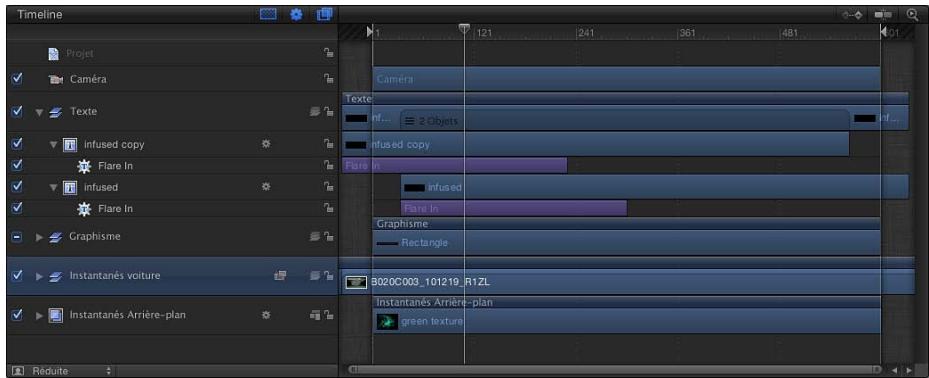Viewport: 929px width, 378px height.
Task: Click the gear badge on Instantanés Arrière-plan row
Action: click(267, 315)
